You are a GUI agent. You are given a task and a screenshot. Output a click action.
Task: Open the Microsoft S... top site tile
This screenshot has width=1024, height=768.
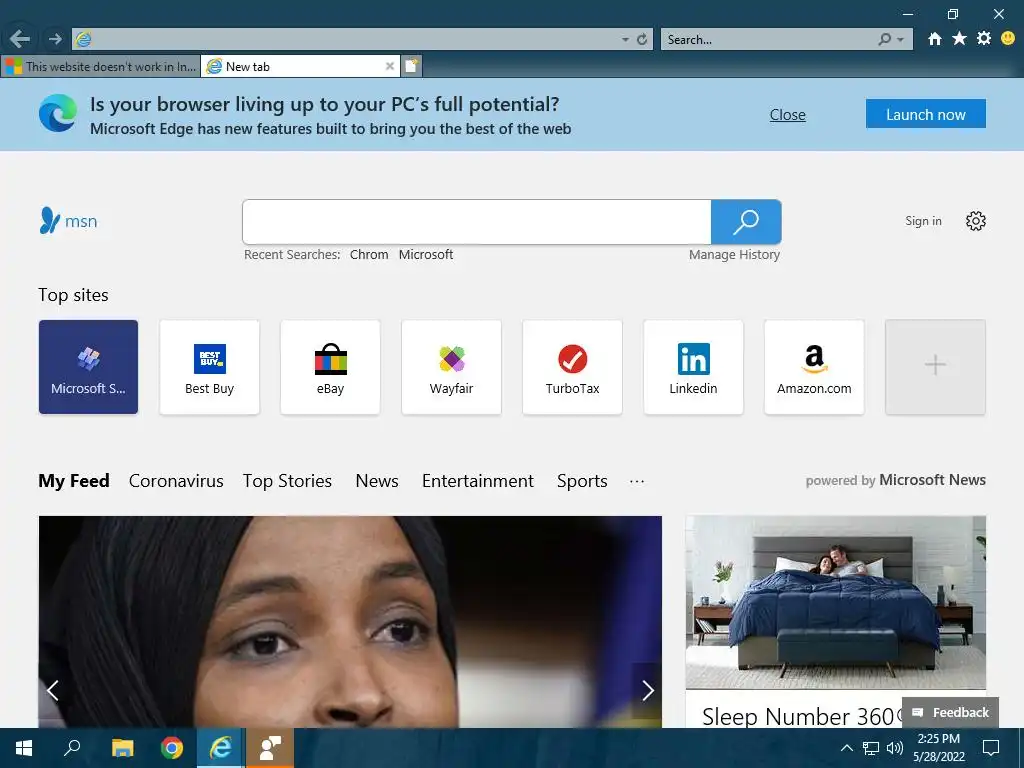[88, 367]
